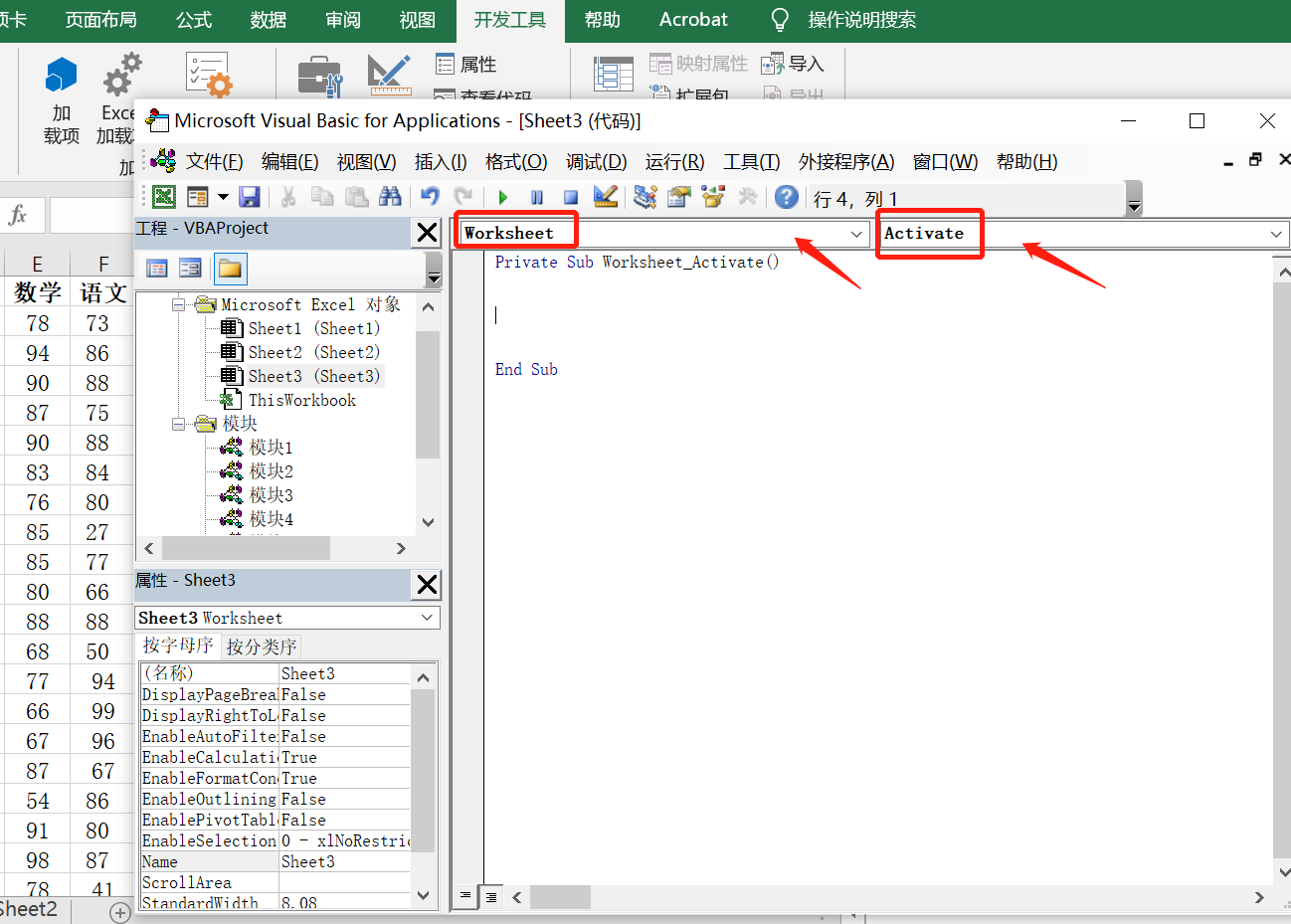
Task: Click the Toolbox icon in VBA toolbar
Action: pyautogui.click(x=747, y=197)
